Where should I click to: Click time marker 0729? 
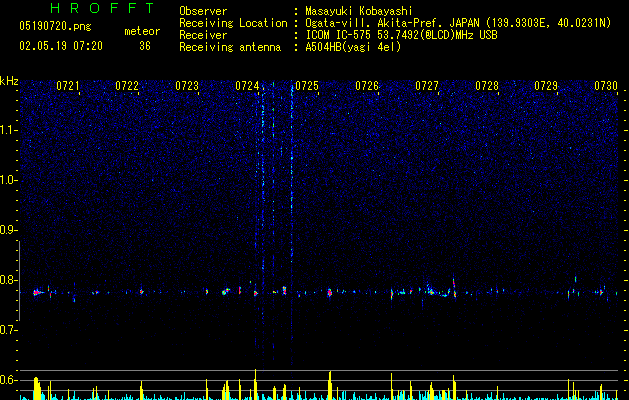[x=546, y=86]
